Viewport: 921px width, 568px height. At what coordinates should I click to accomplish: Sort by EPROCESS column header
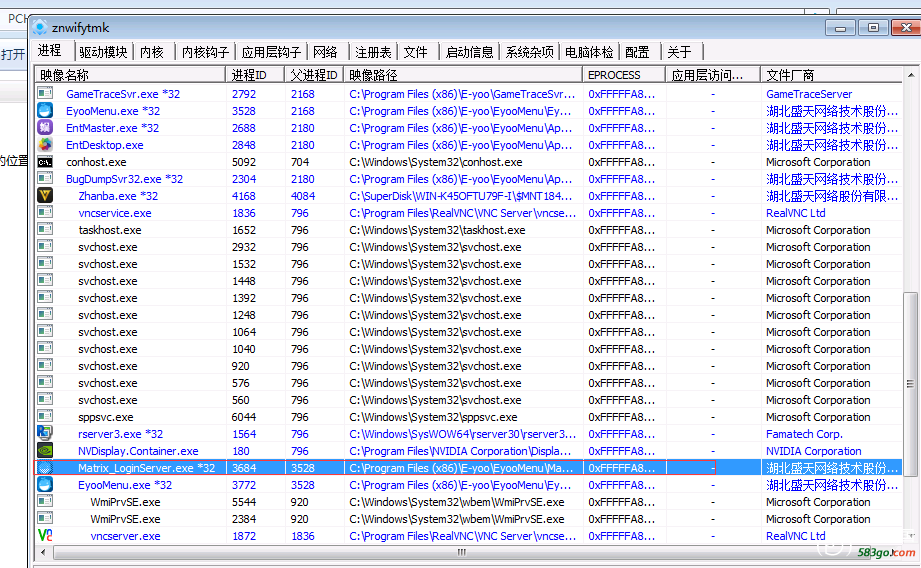[624, 75]
